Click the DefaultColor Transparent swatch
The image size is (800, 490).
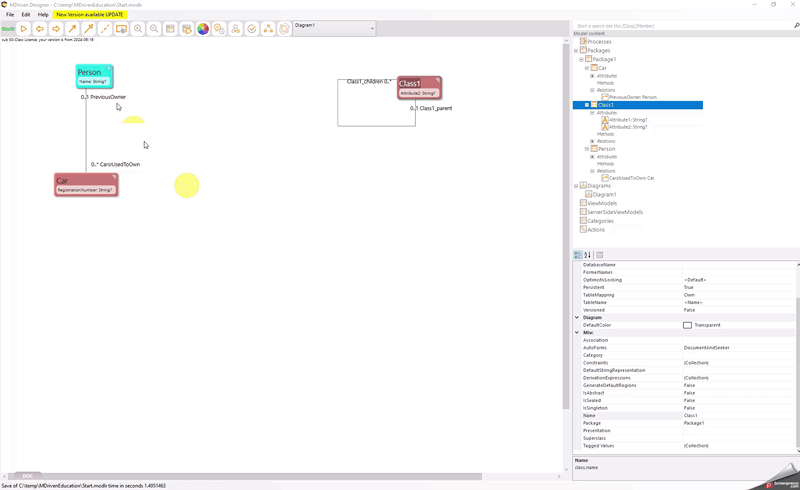click(x=687, y=325)
